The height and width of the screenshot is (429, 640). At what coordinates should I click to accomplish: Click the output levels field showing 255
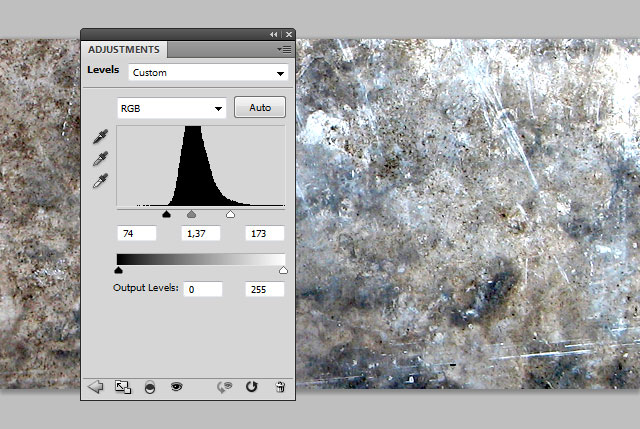[x=264, y=289]
